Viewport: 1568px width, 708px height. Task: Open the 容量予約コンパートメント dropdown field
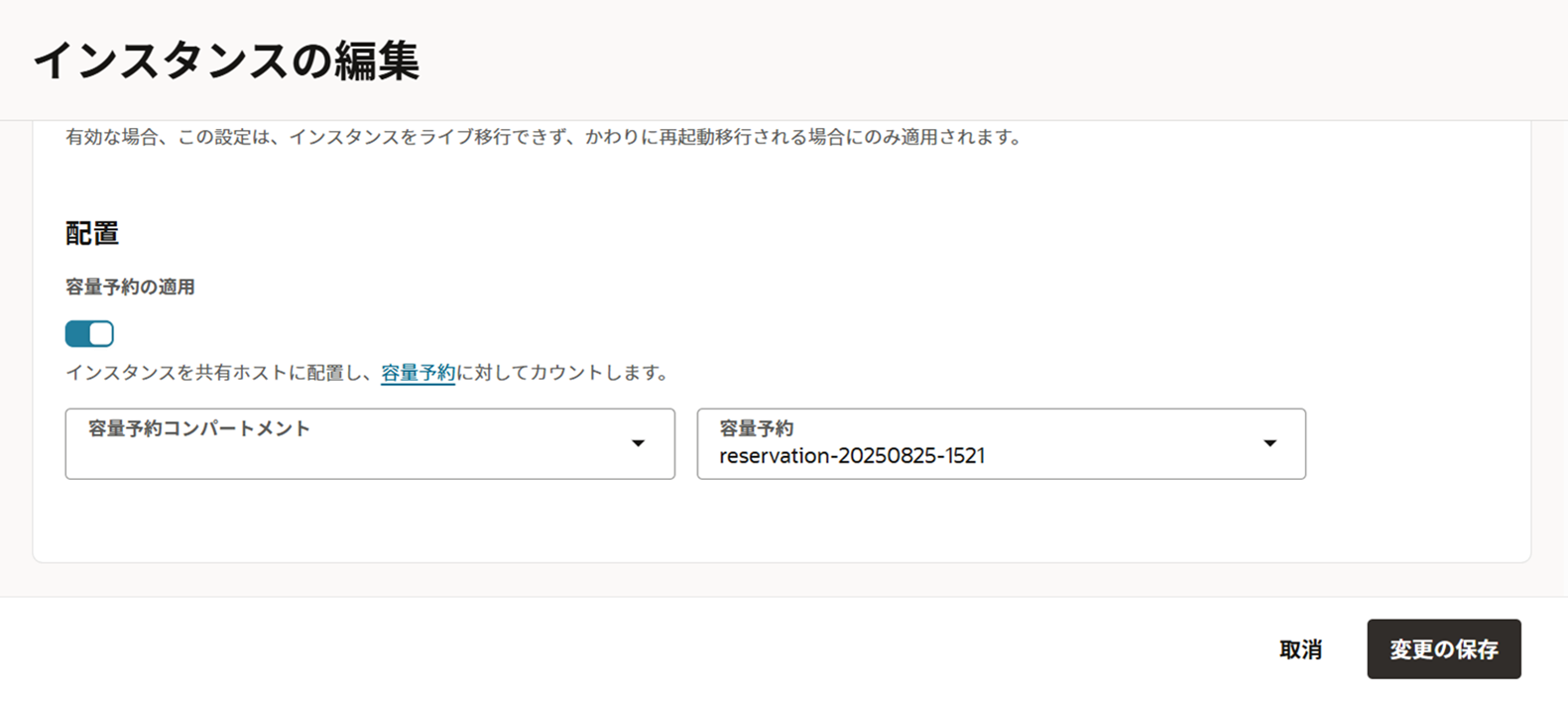click(x=370, y=444)
